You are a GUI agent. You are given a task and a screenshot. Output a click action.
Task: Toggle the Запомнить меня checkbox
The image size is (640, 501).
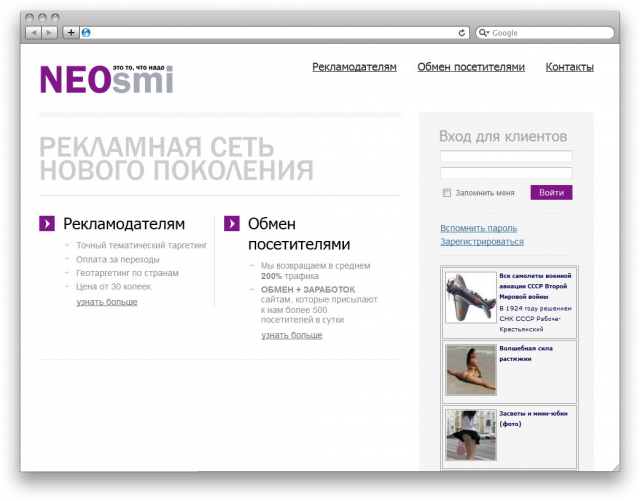coord(447,193)
